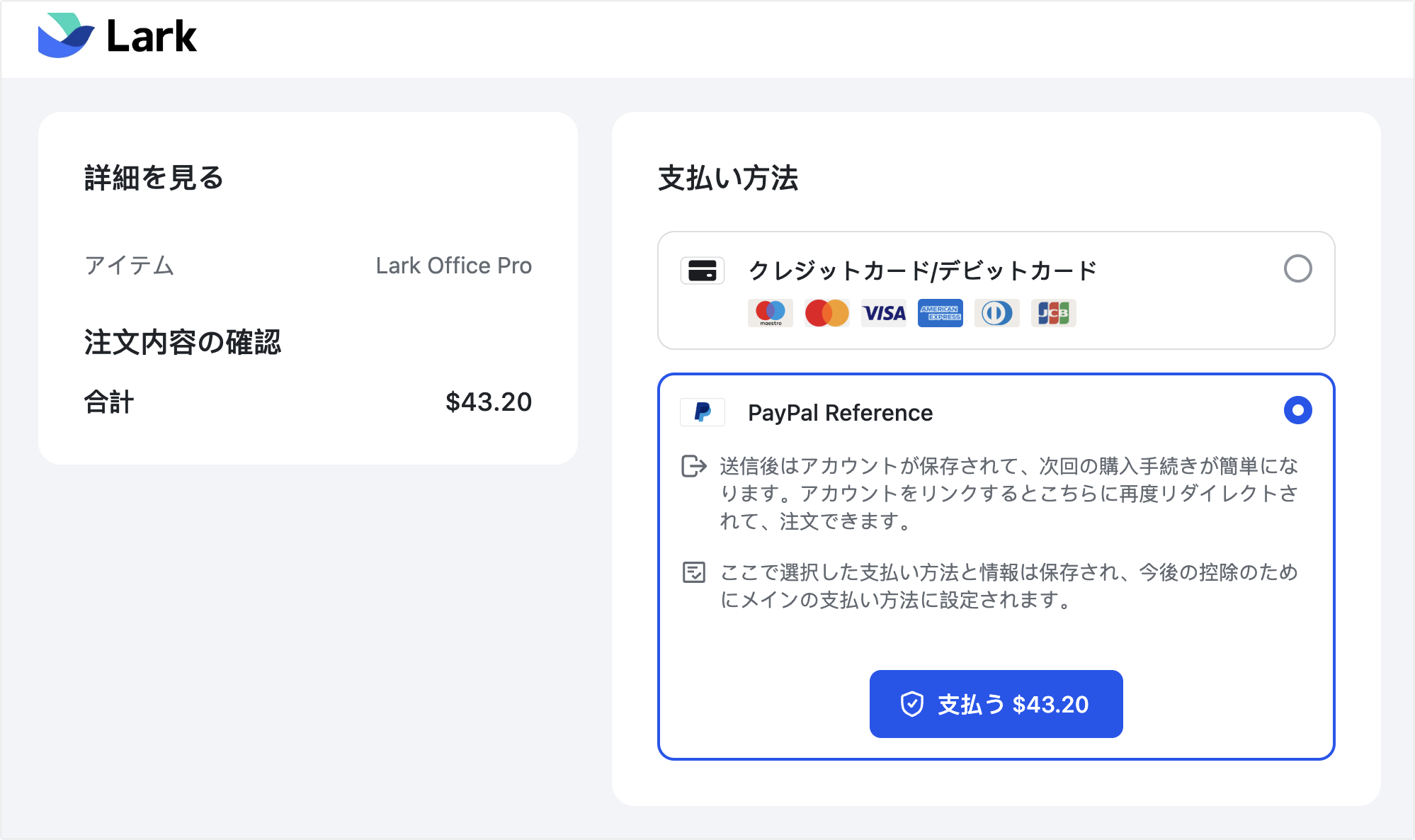Click the PayPal logo icon
Viewport: 1415px width, 840px height.
pos(703,412)
